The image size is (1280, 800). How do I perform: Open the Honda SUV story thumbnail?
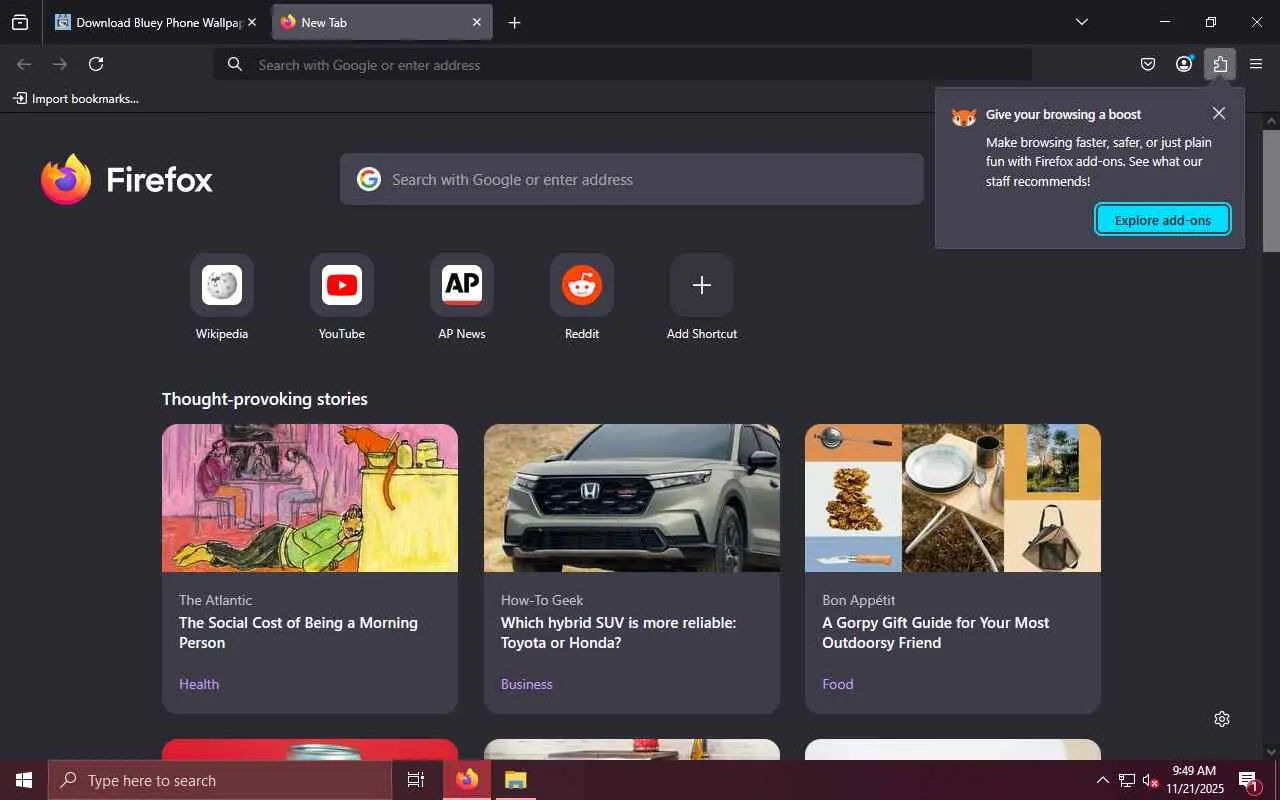coord(632,498)
